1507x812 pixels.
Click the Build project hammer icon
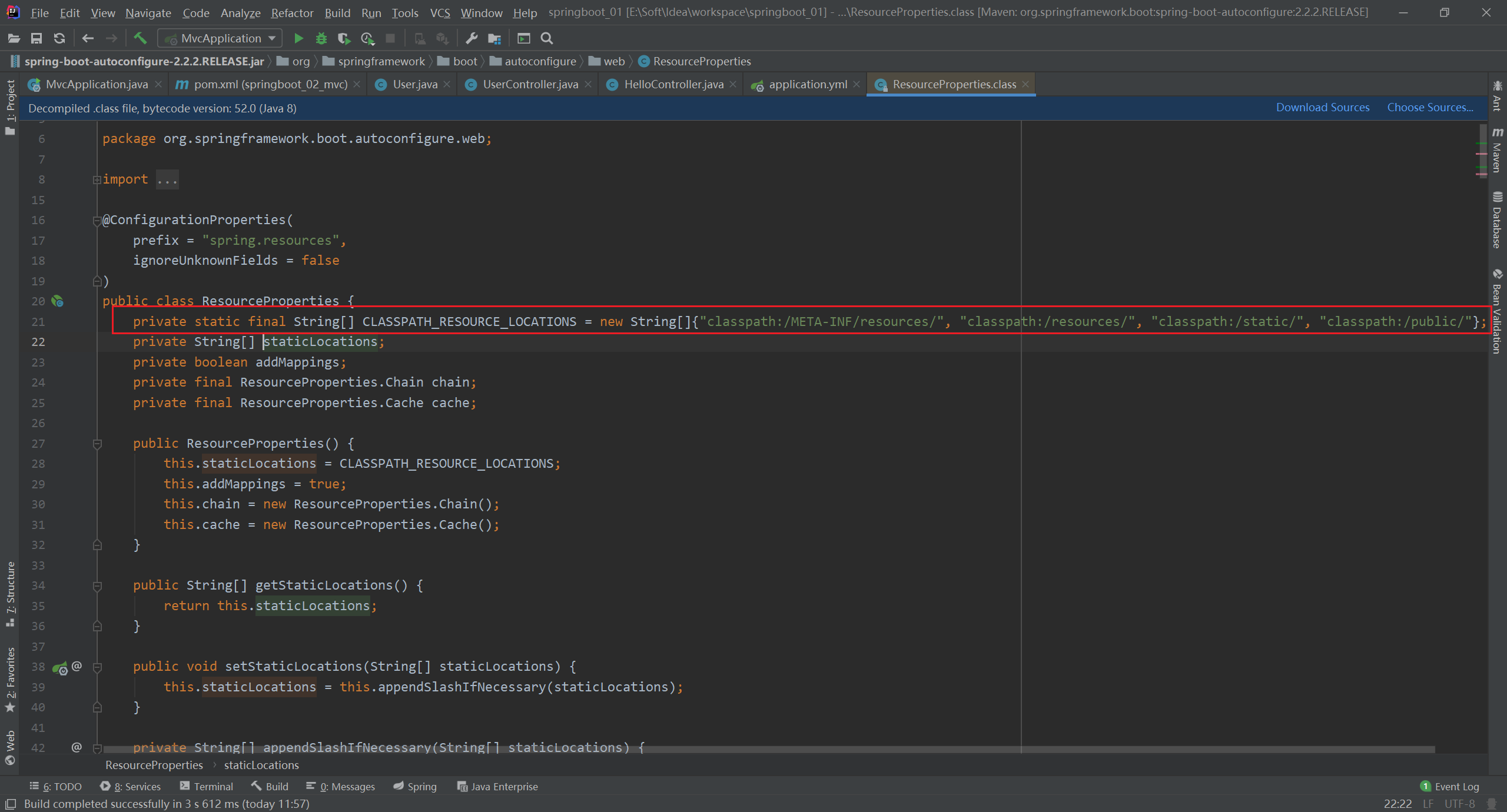tap(140, 38)
